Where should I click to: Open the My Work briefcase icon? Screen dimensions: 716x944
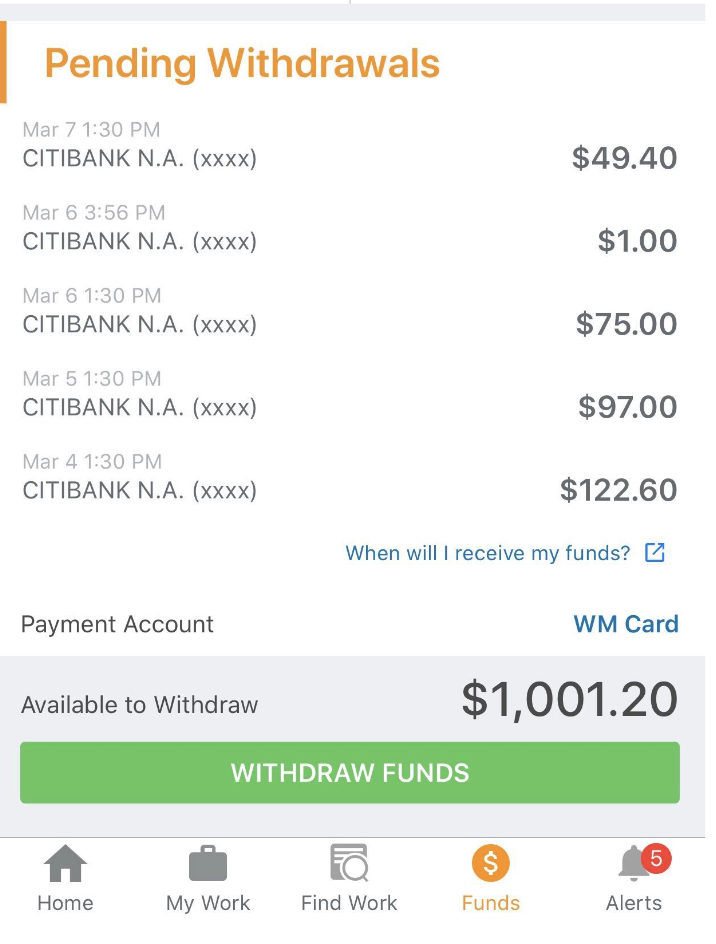point(208,864)
